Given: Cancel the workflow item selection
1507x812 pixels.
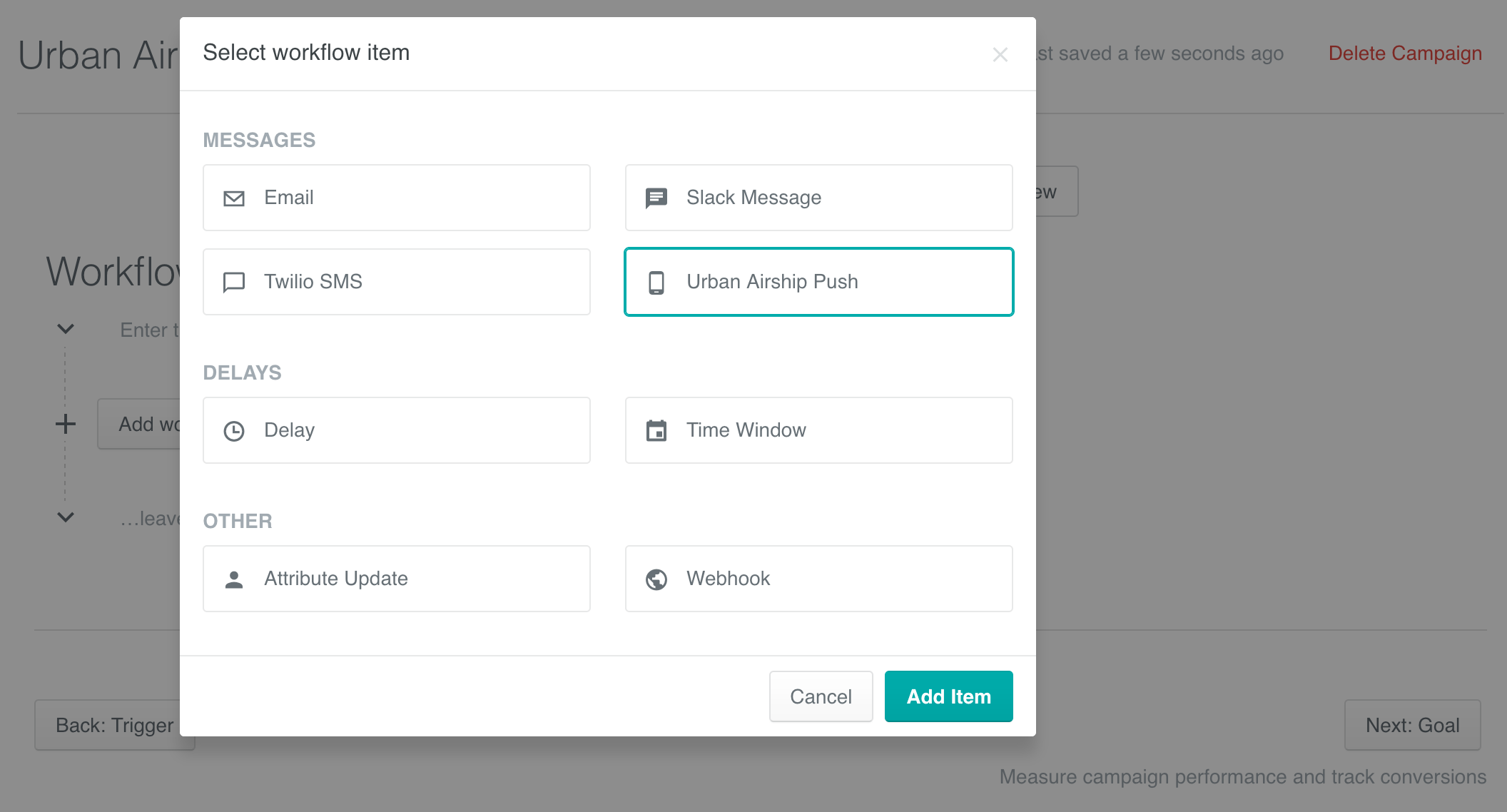Looking at the screenshot, I should coord(821,696).
